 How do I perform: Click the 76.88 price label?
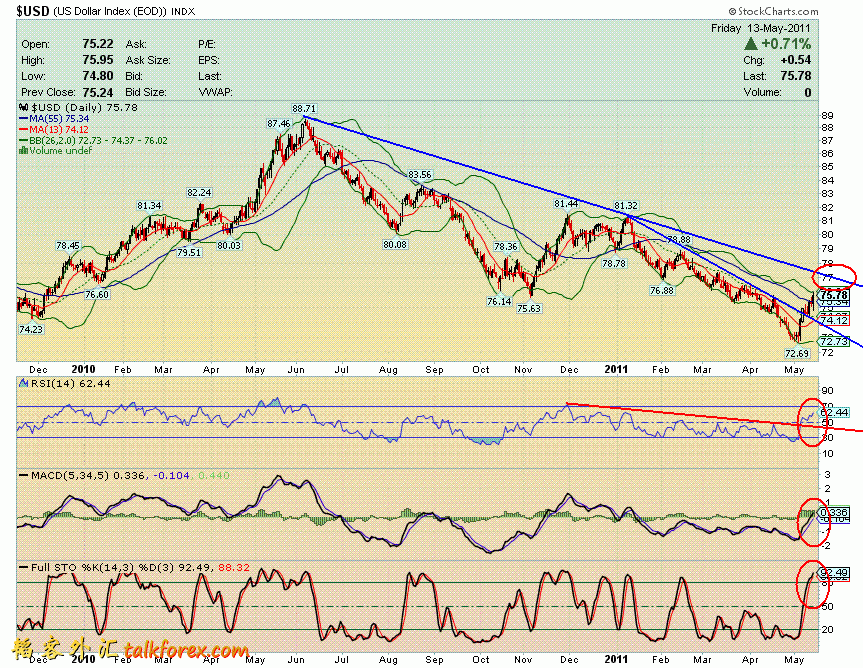click(x=662, y=290)
